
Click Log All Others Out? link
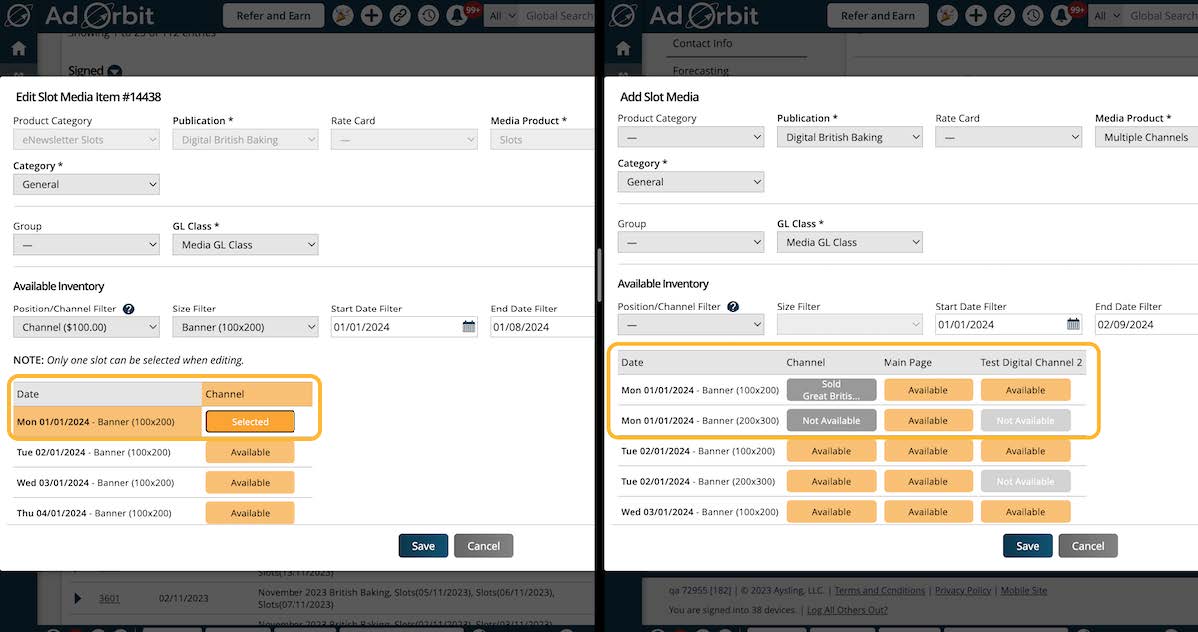(x=847, y=610)
